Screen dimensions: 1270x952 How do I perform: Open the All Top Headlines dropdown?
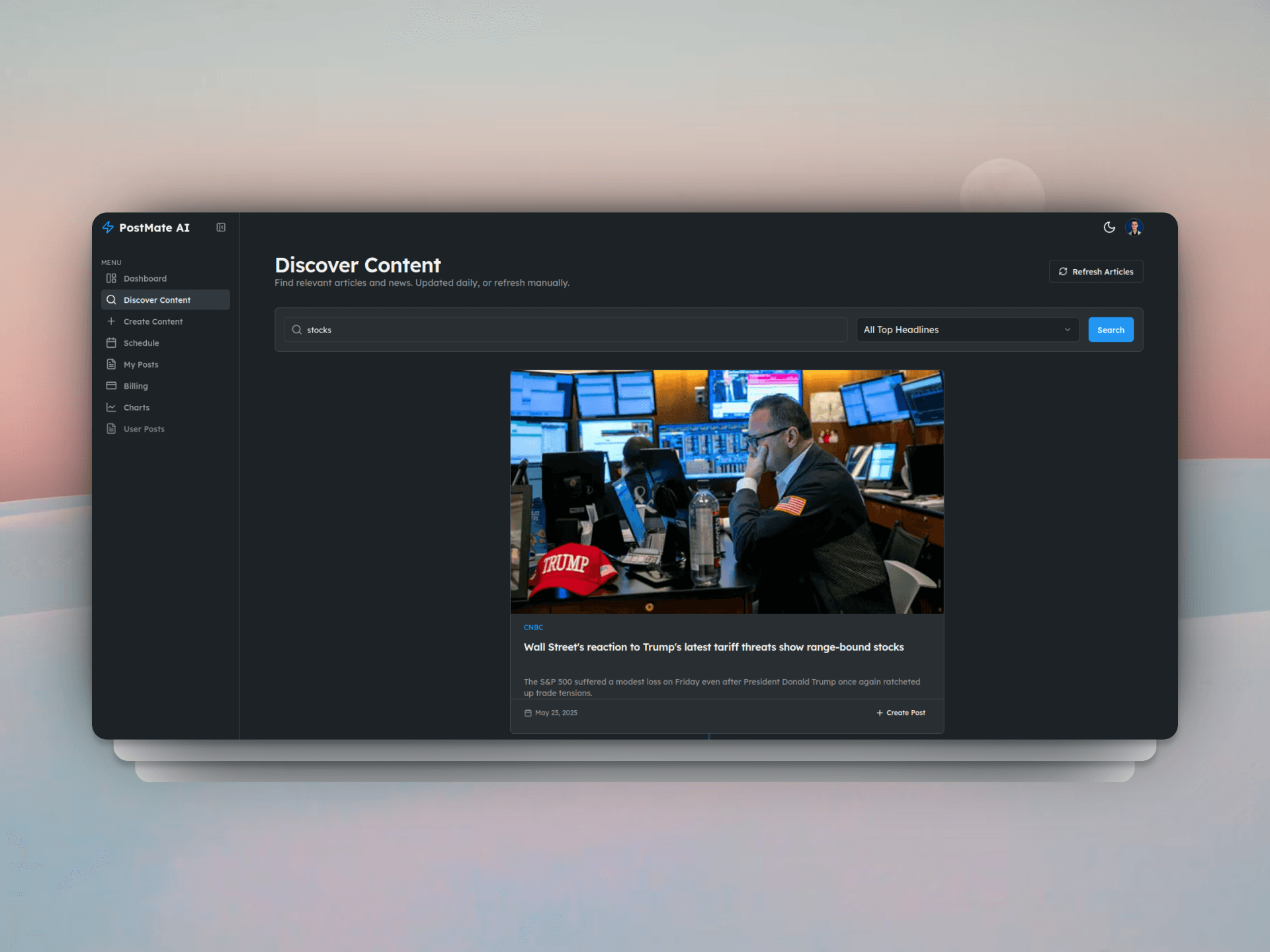967,329
